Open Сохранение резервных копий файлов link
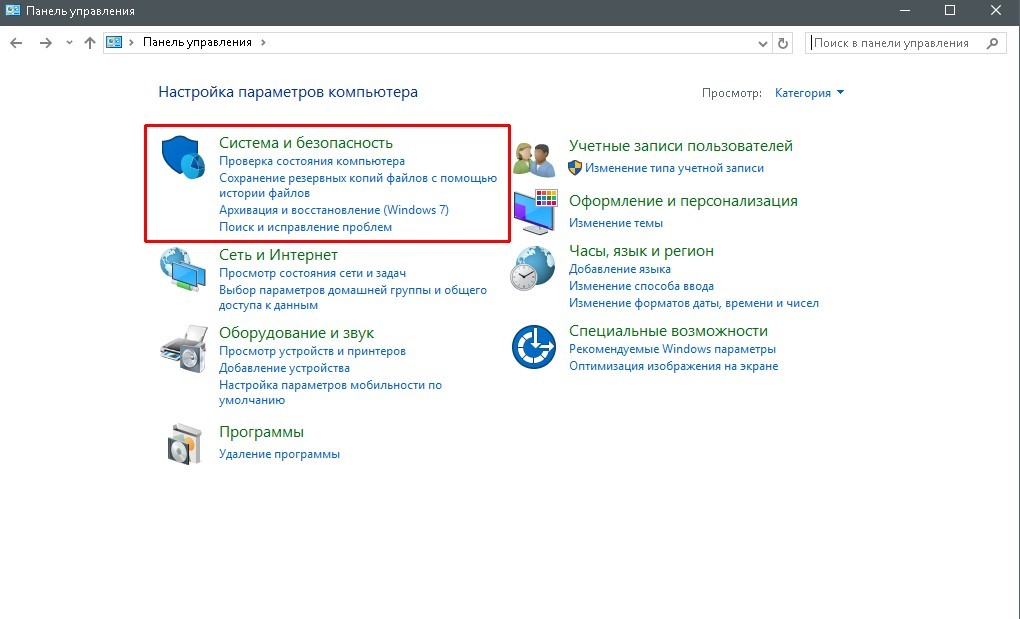The height and width of the screenshot is (619, 1020). (358, 185)
